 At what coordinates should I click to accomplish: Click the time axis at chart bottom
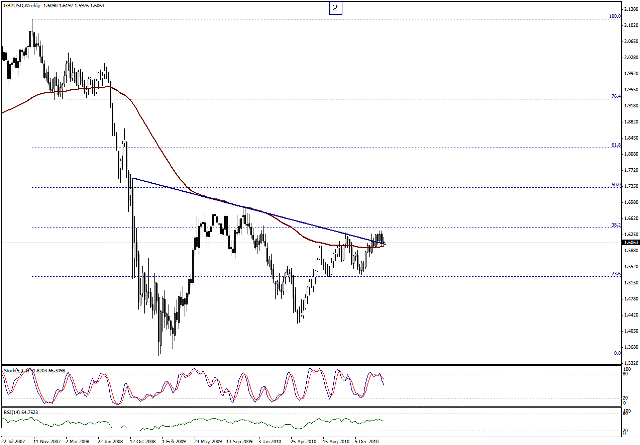tap(300, 439)
